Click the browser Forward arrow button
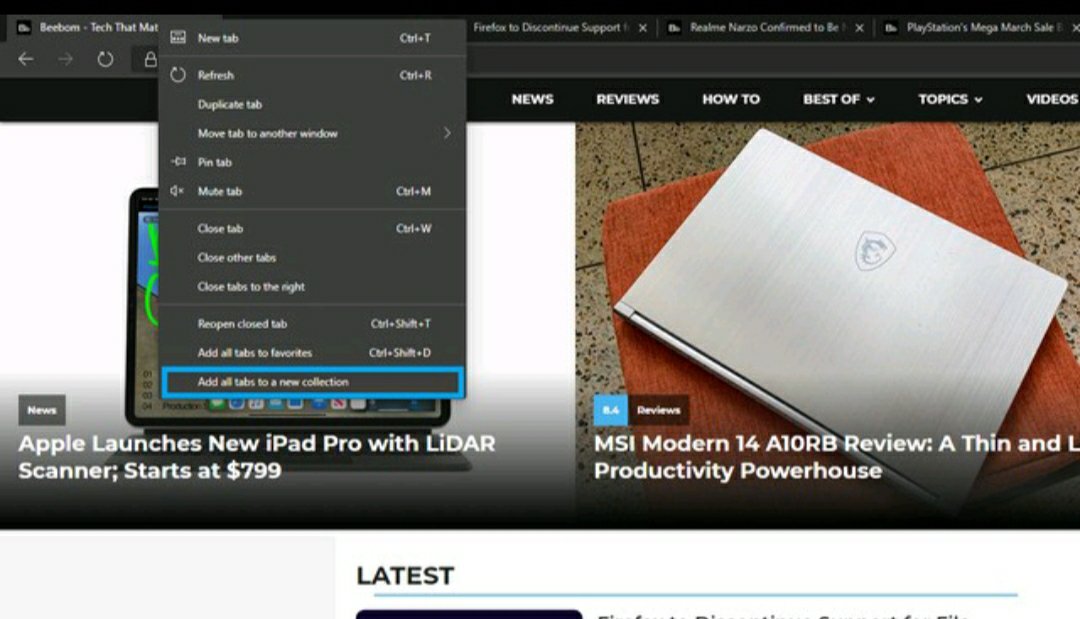 pyautogui.click(x=65, y=60)
